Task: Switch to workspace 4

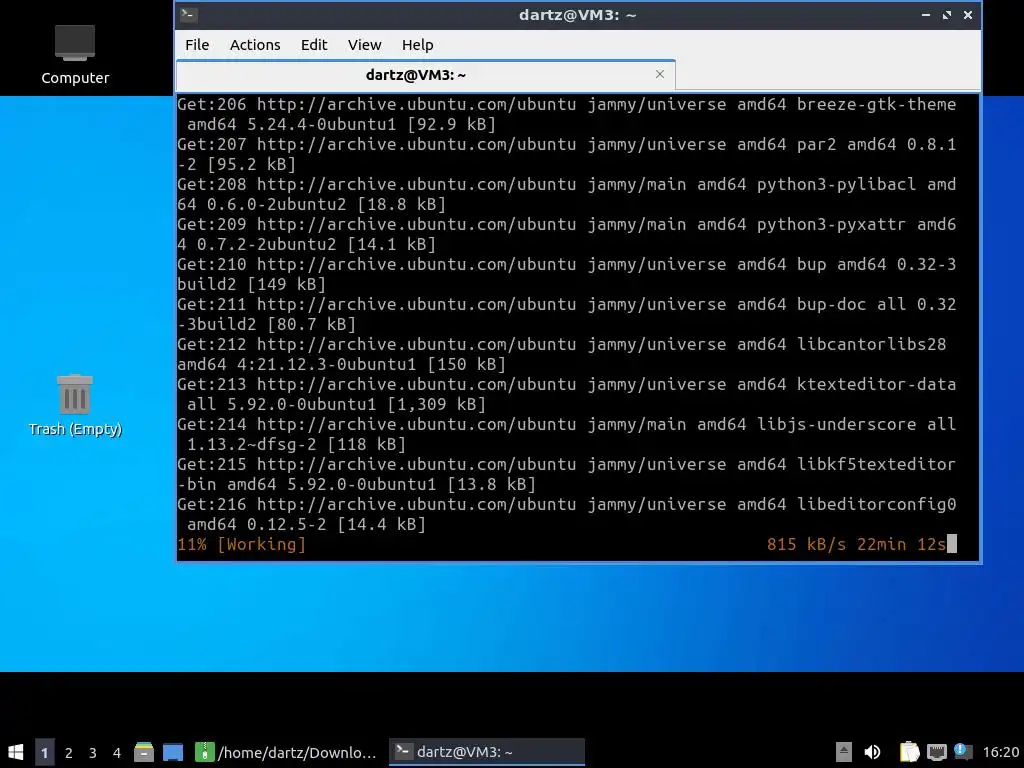Action: (117, 752)
